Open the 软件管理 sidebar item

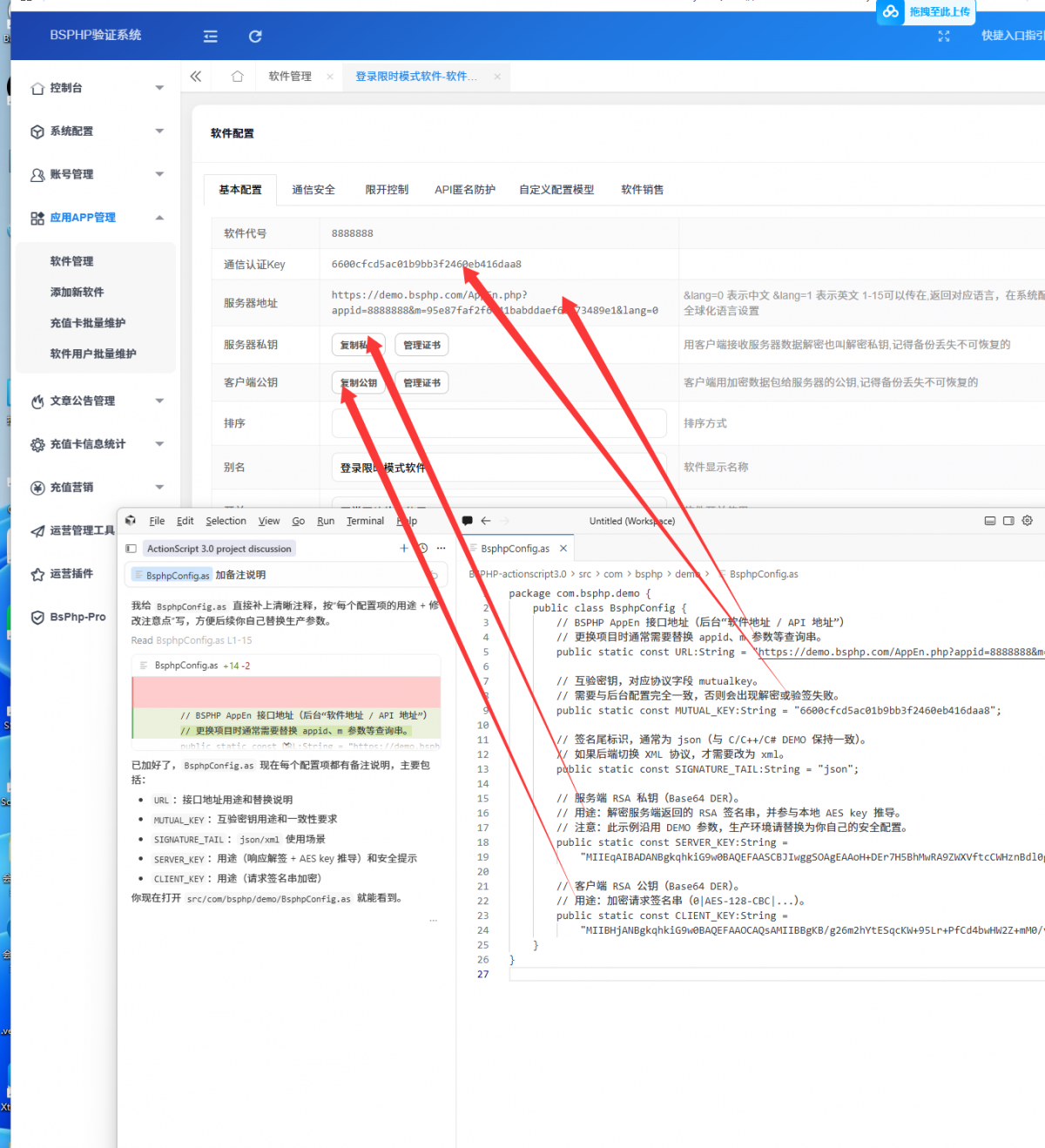click(x=71, y=261)
